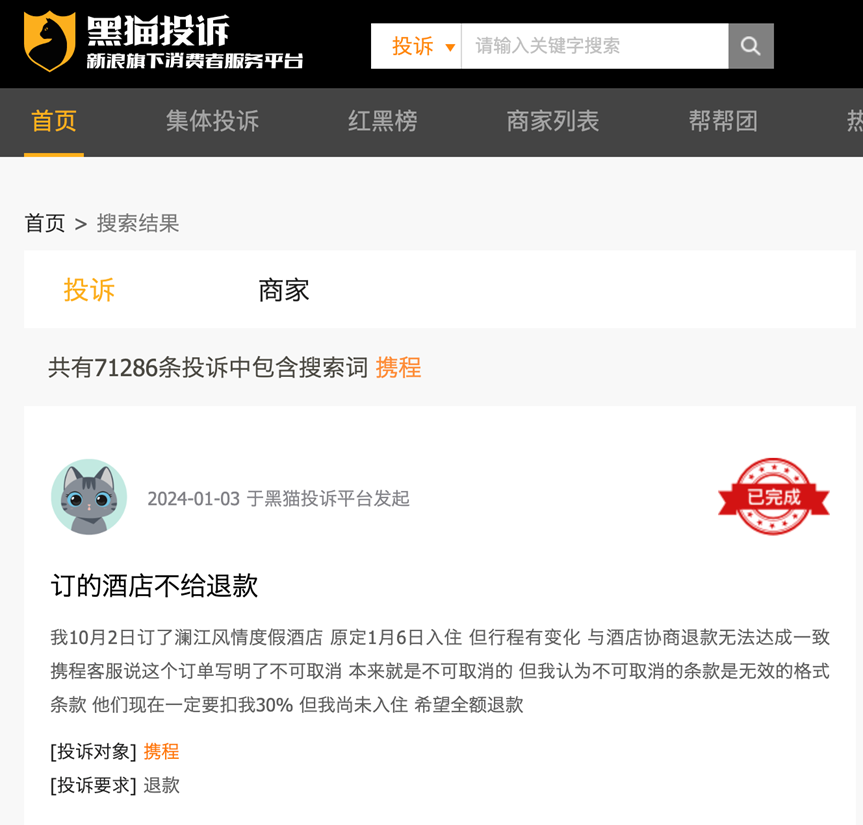This screenshot has height=825, width=863.
Task: Open the 商家列表 navigation item
Action: click(553, 121)
